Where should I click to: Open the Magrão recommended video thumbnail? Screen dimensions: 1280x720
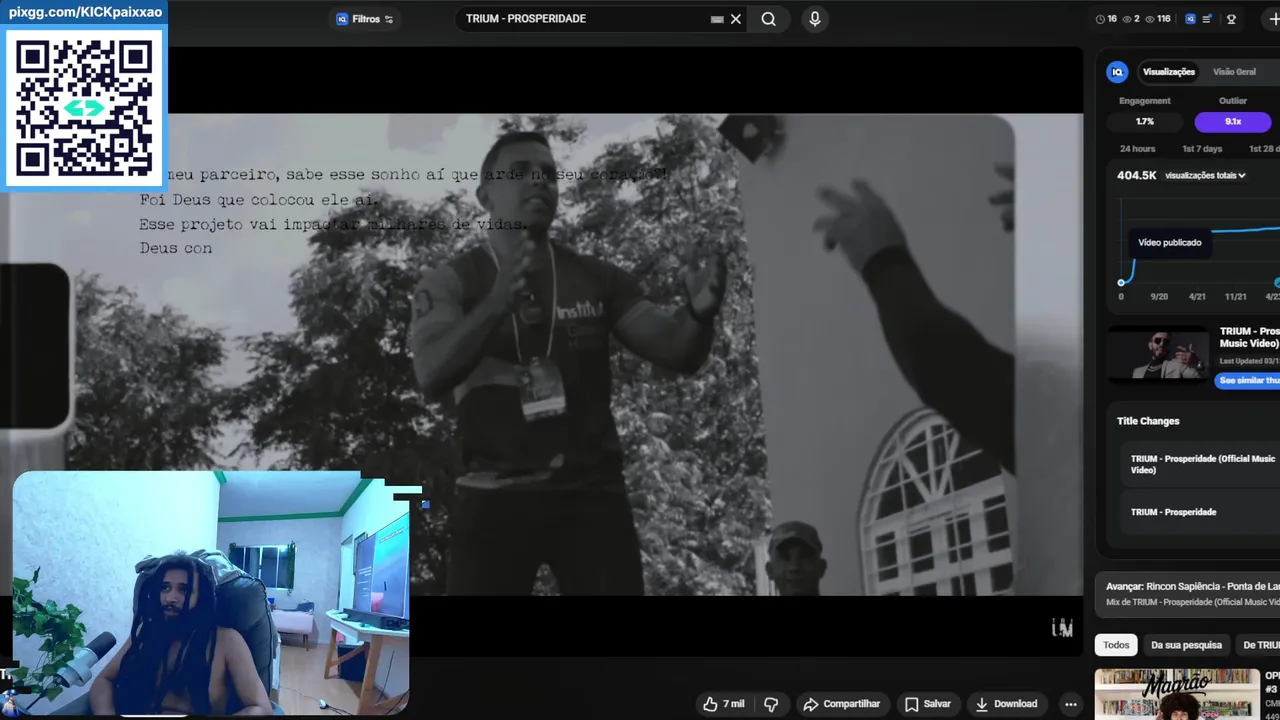[1177, 694]
